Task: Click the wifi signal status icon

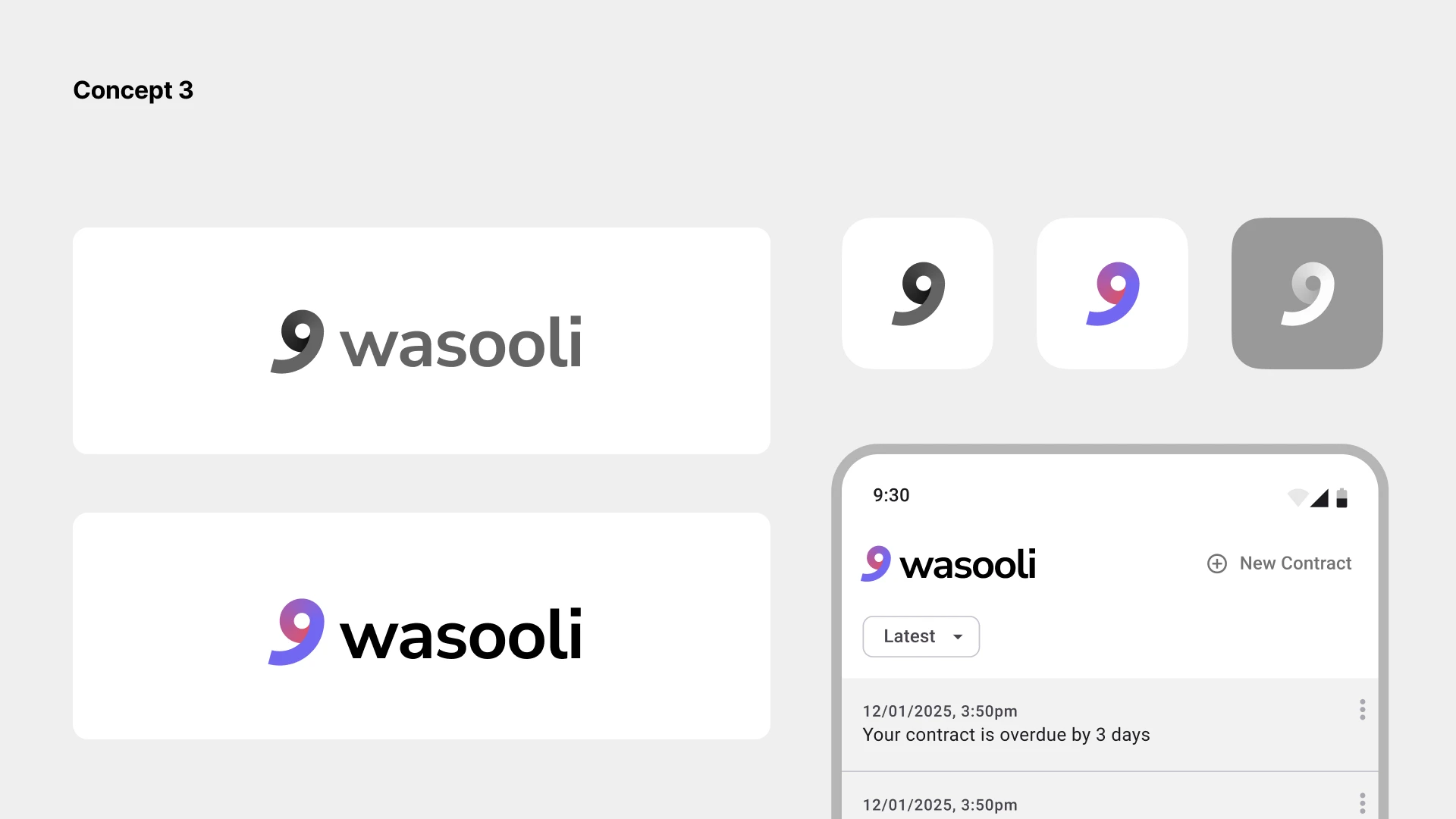Action: (1298, 497)
